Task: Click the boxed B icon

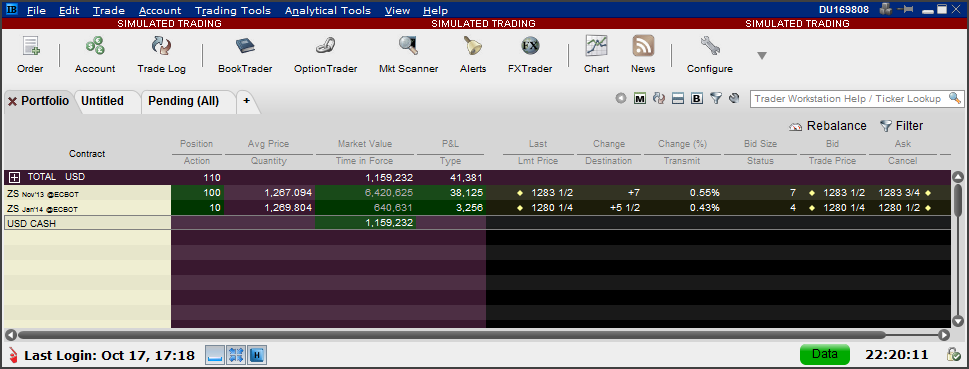Action: [697, 98]
